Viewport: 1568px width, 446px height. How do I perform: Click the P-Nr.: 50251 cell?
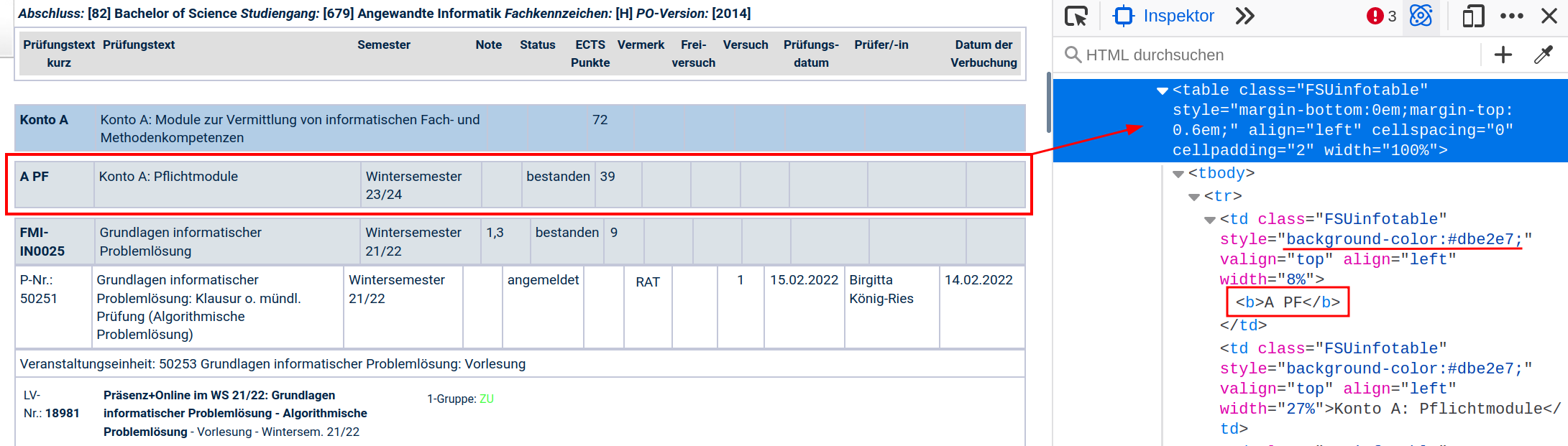[x=53, y=307]
